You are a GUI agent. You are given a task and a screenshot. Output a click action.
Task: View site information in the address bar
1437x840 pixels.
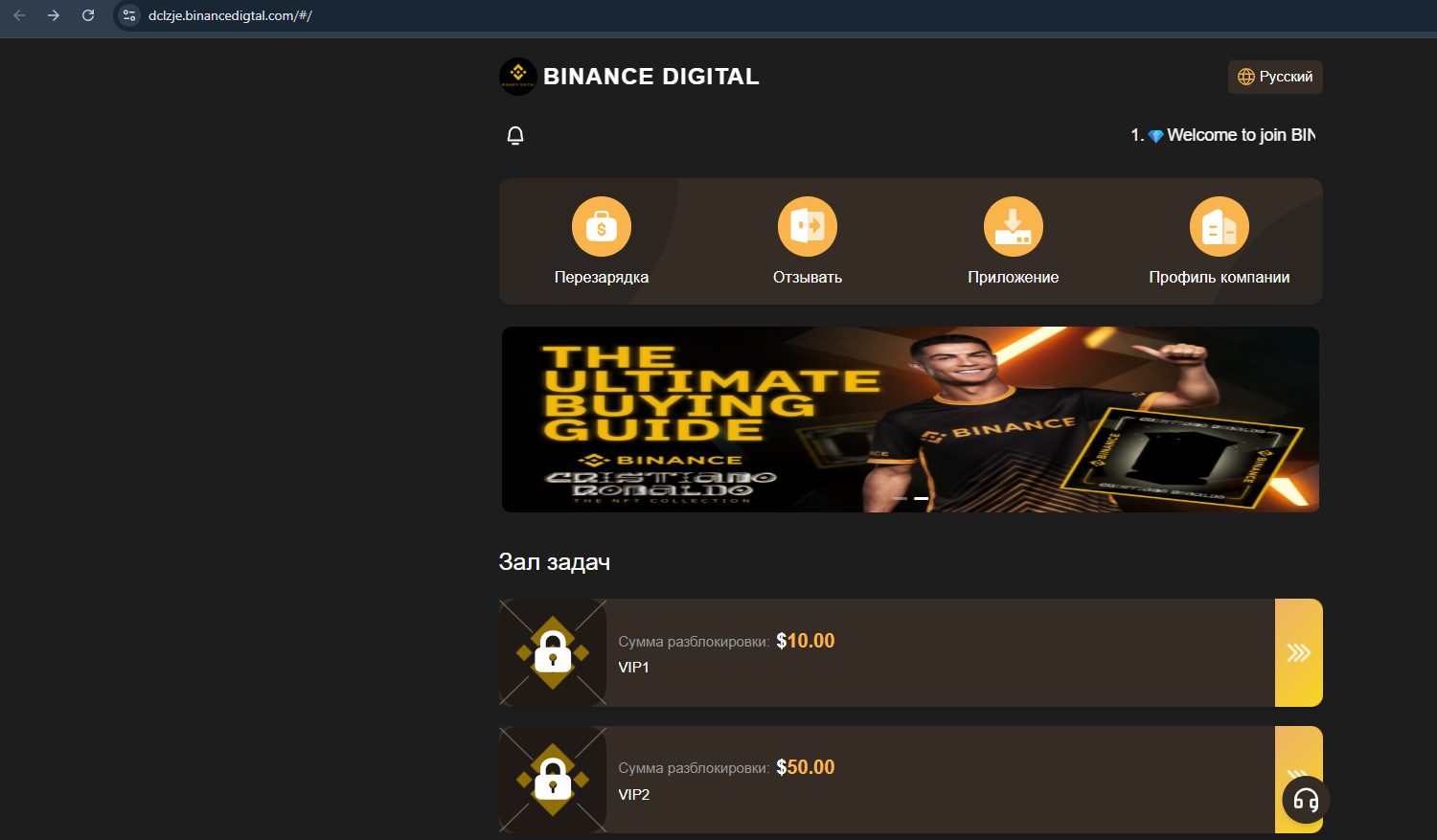(x=129, y=15)
